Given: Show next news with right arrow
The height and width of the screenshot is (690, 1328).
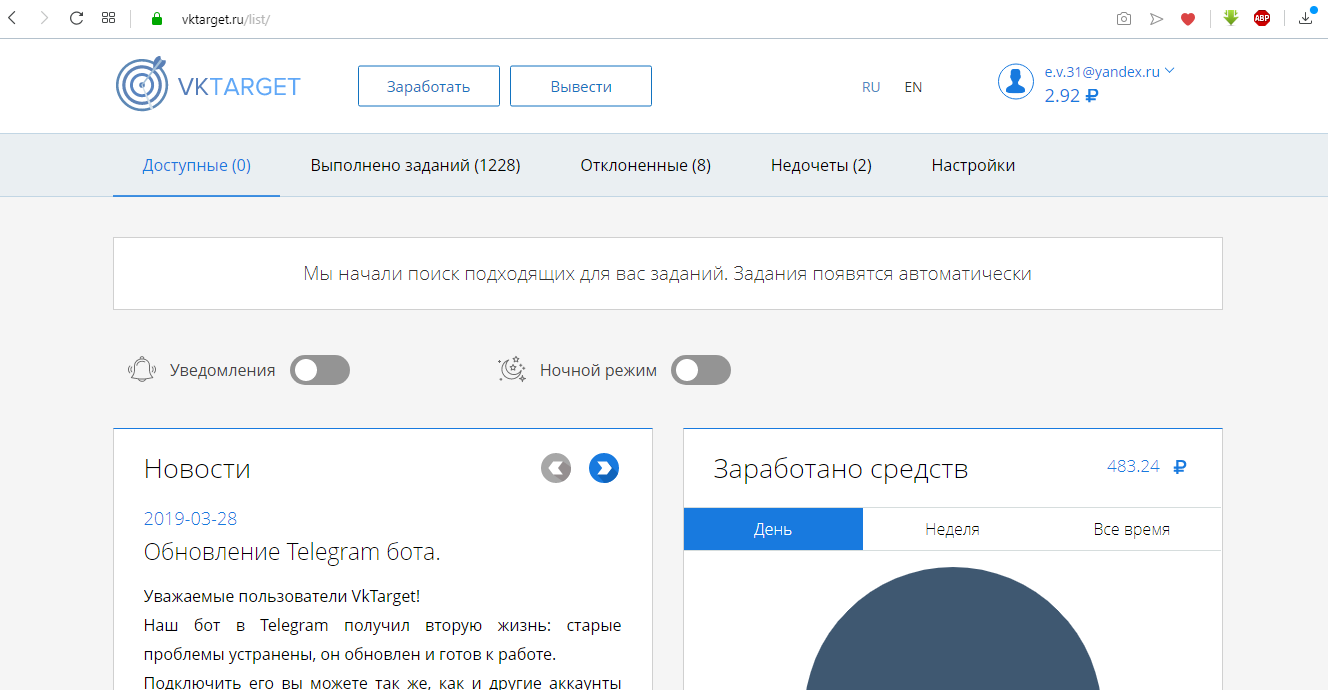Looking at the screenshot, I should tap(604, 468).
